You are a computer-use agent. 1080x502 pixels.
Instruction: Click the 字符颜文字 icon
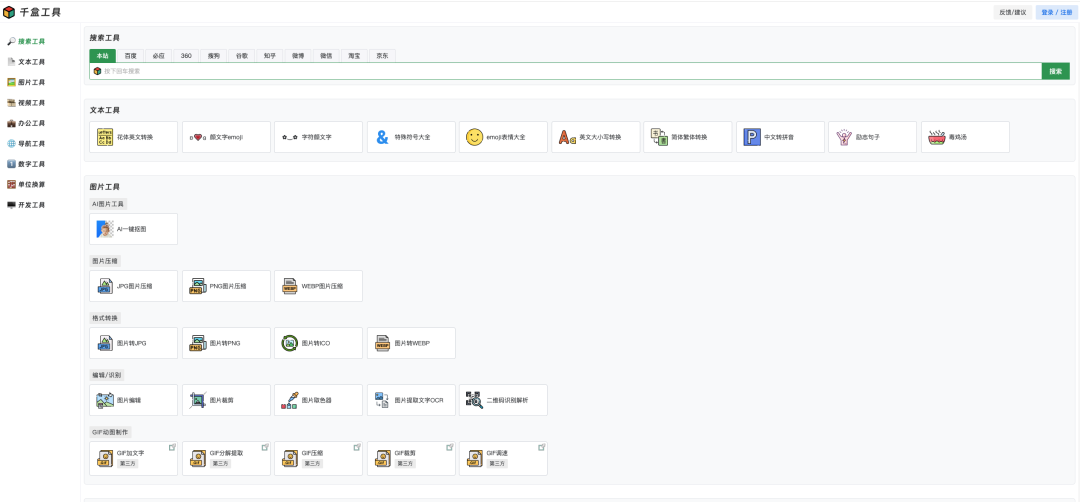290,137
